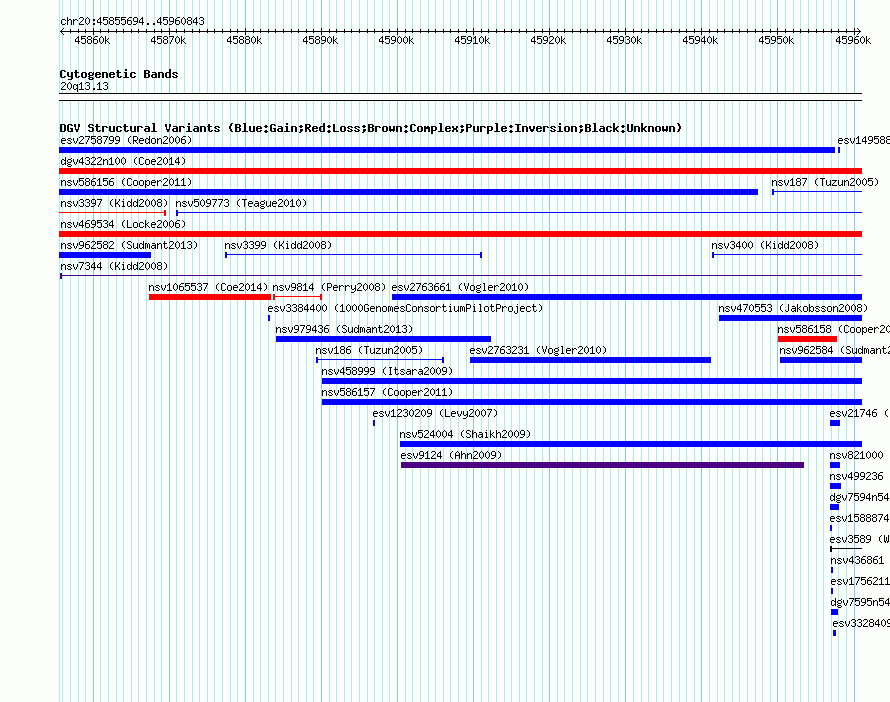The image size is (890, 702).
Task: Click the thin blue line of nsv186
Action: (x=380, y=360)
